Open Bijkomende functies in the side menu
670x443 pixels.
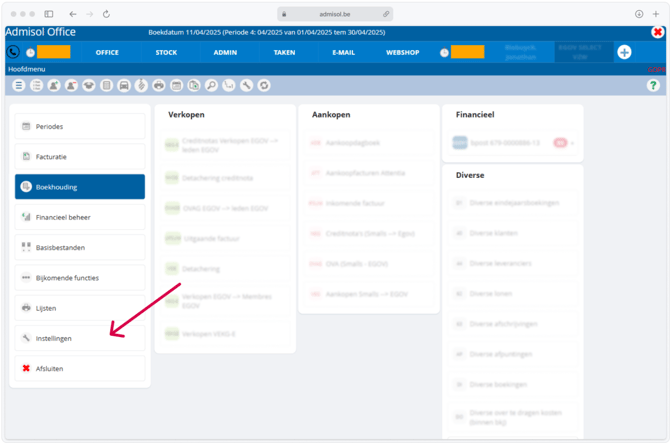point(80,278)
